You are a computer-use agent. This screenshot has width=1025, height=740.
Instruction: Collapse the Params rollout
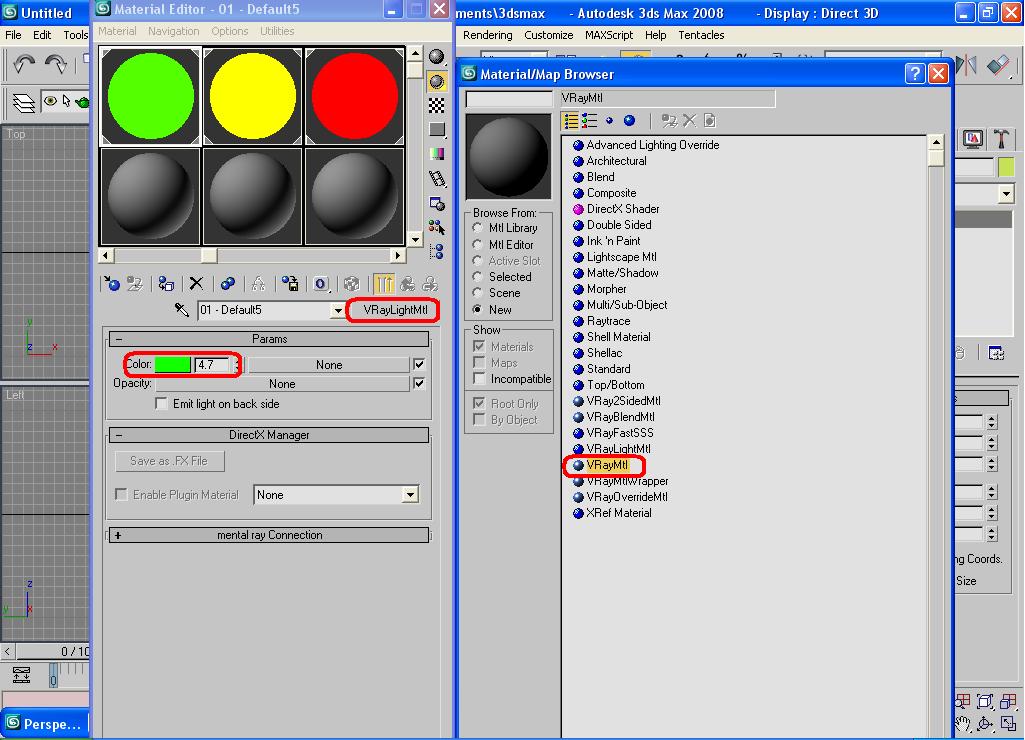click(x=269, y=339)
